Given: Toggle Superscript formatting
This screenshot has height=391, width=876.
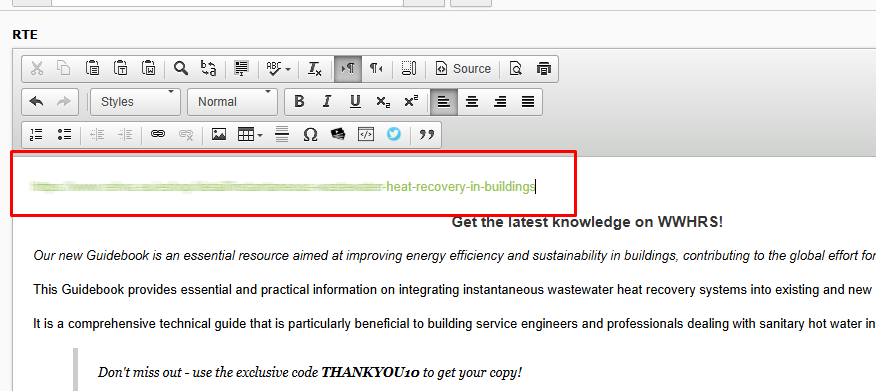Looking at the screenshot, I should click(x=411, y=102).
